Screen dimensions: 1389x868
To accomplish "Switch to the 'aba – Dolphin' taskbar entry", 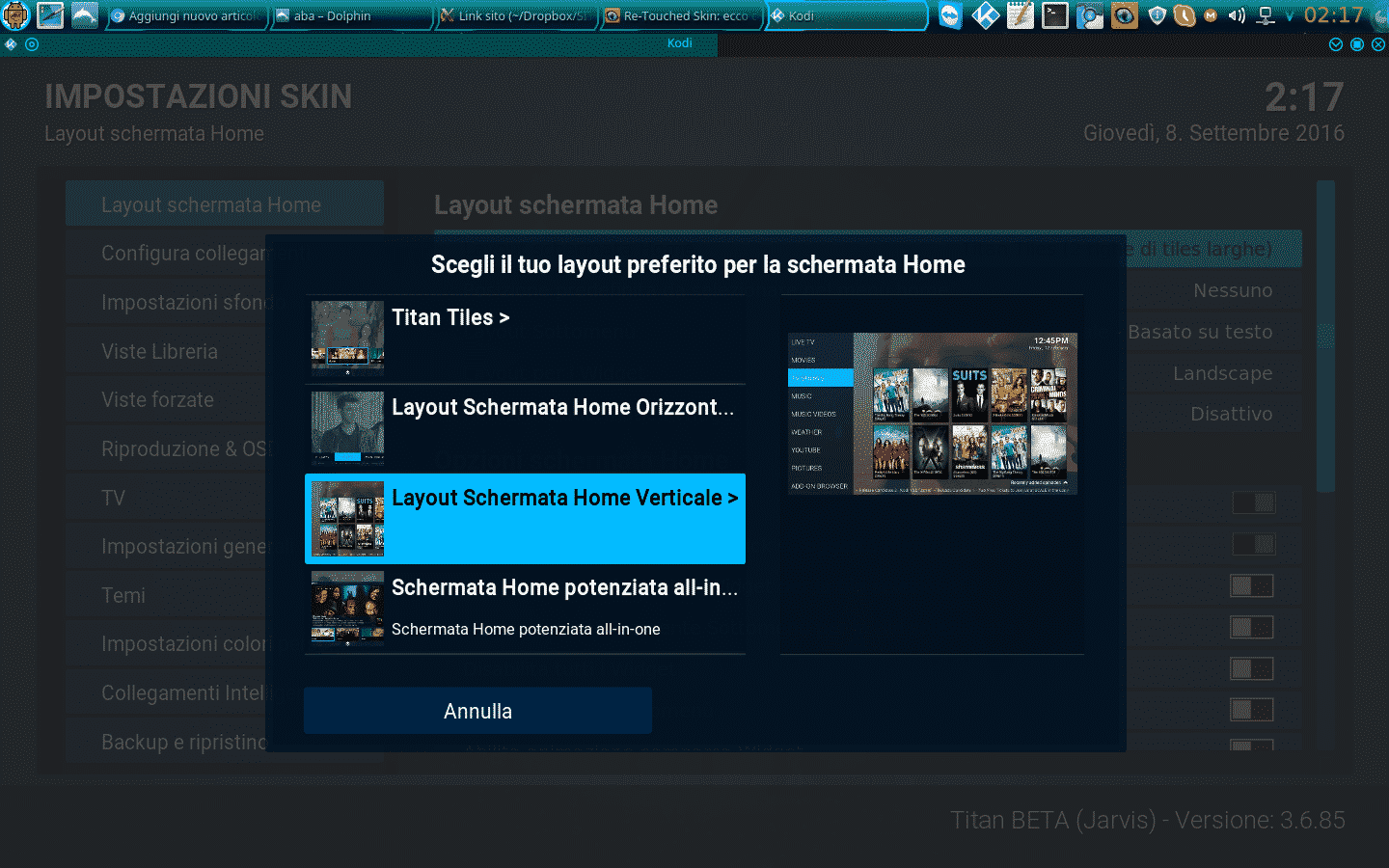I will click(351, 15).
